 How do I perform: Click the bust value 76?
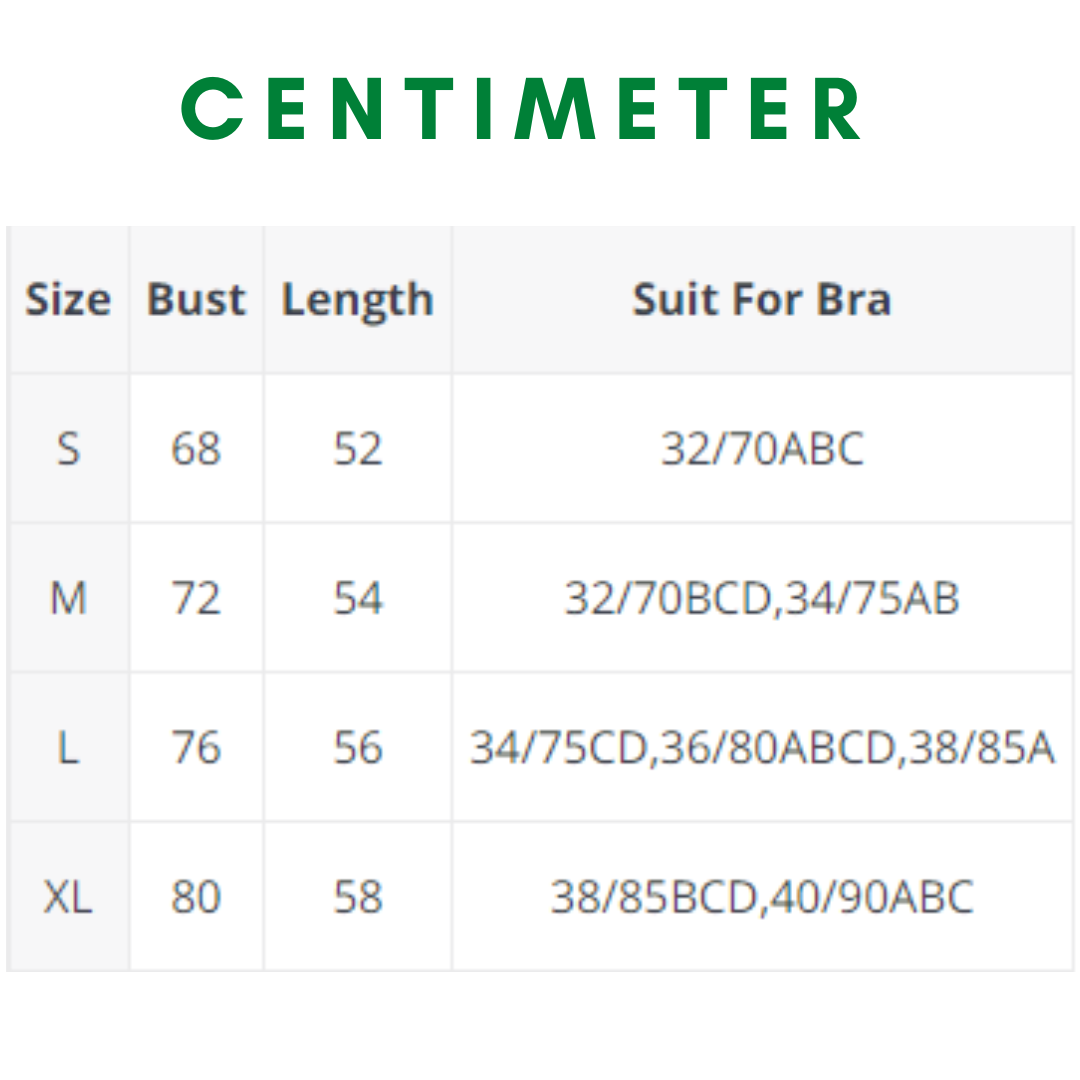[x=196, y=747]
